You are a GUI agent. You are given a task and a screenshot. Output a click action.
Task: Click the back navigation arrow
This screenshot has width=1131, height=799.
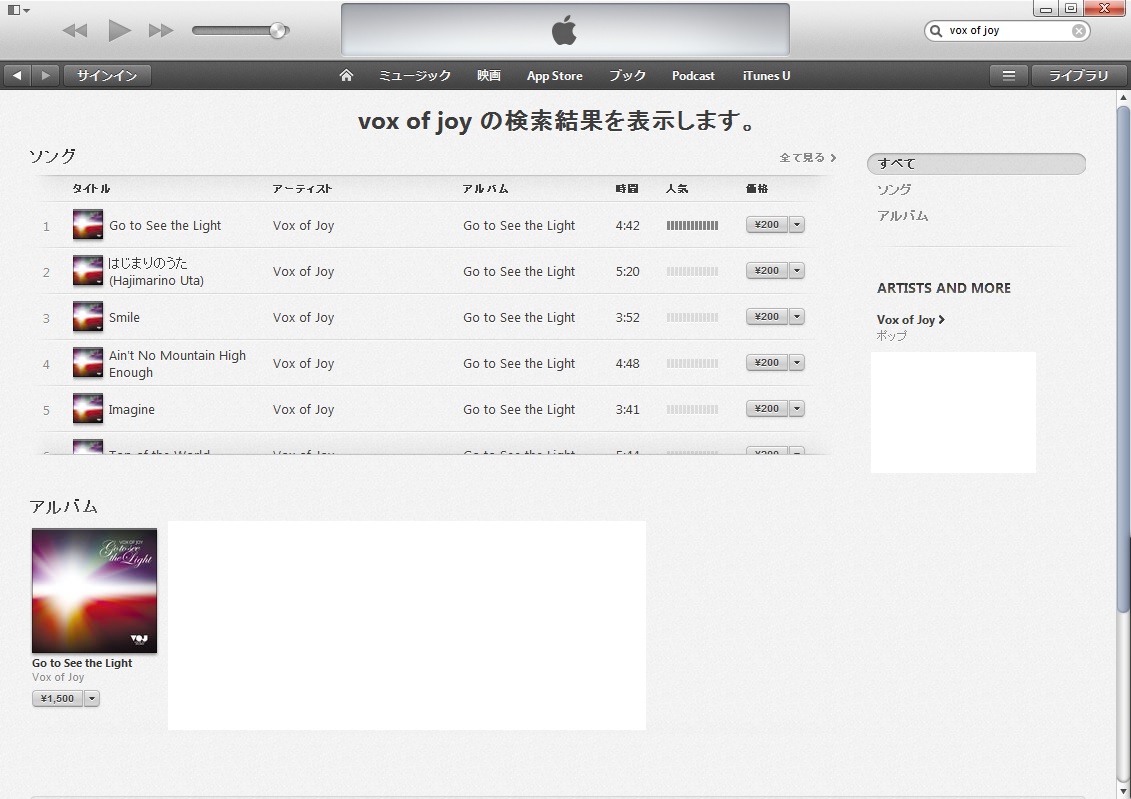[17, 76]
